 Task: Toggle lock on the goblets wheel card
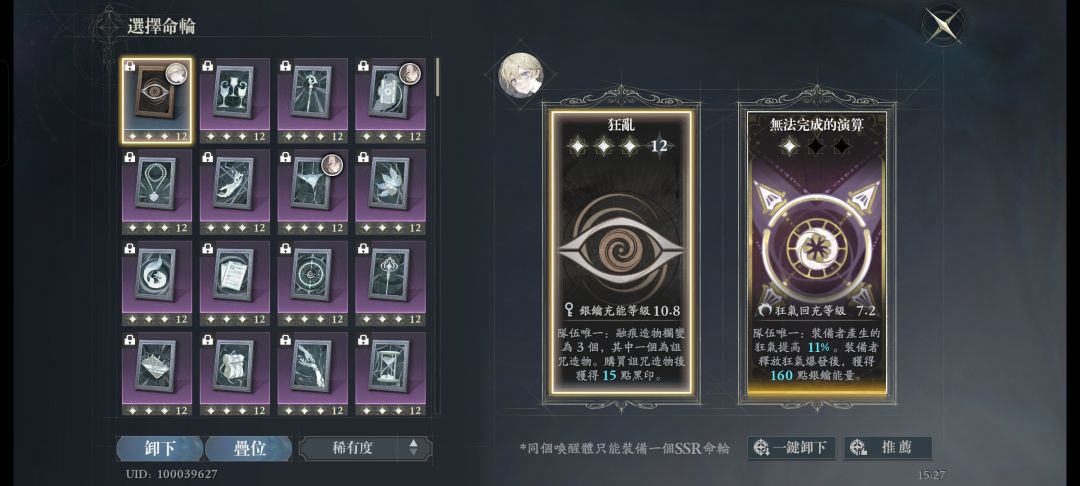[x=207, y=66]
